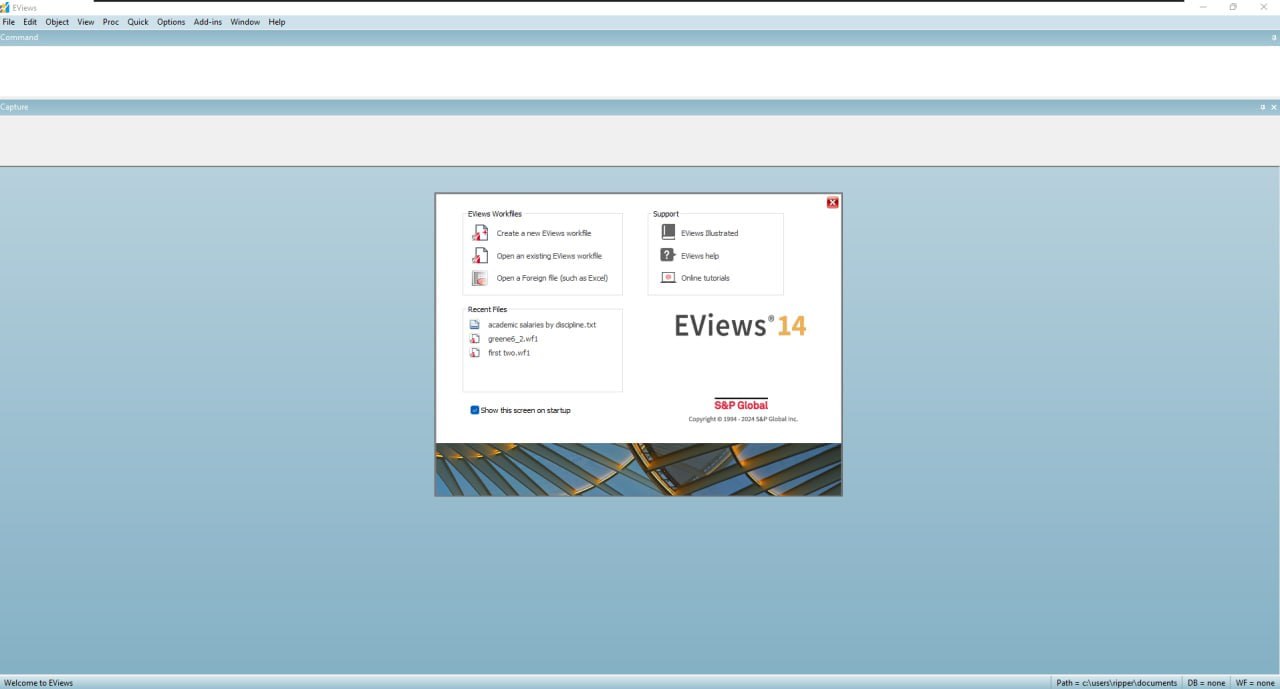Click inside the Command window input area
The height and width of the screenshot is (689, 1280).
640,70
